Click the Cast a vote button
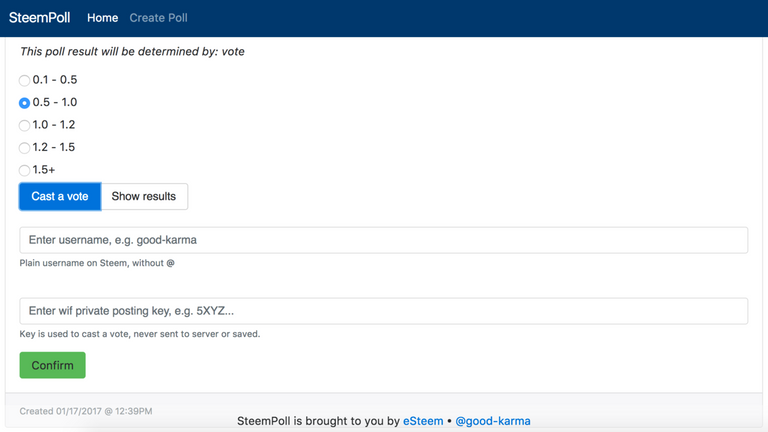The width and height of the screenshot is (768, 432). pyautogui.click(x=60, y=196)
